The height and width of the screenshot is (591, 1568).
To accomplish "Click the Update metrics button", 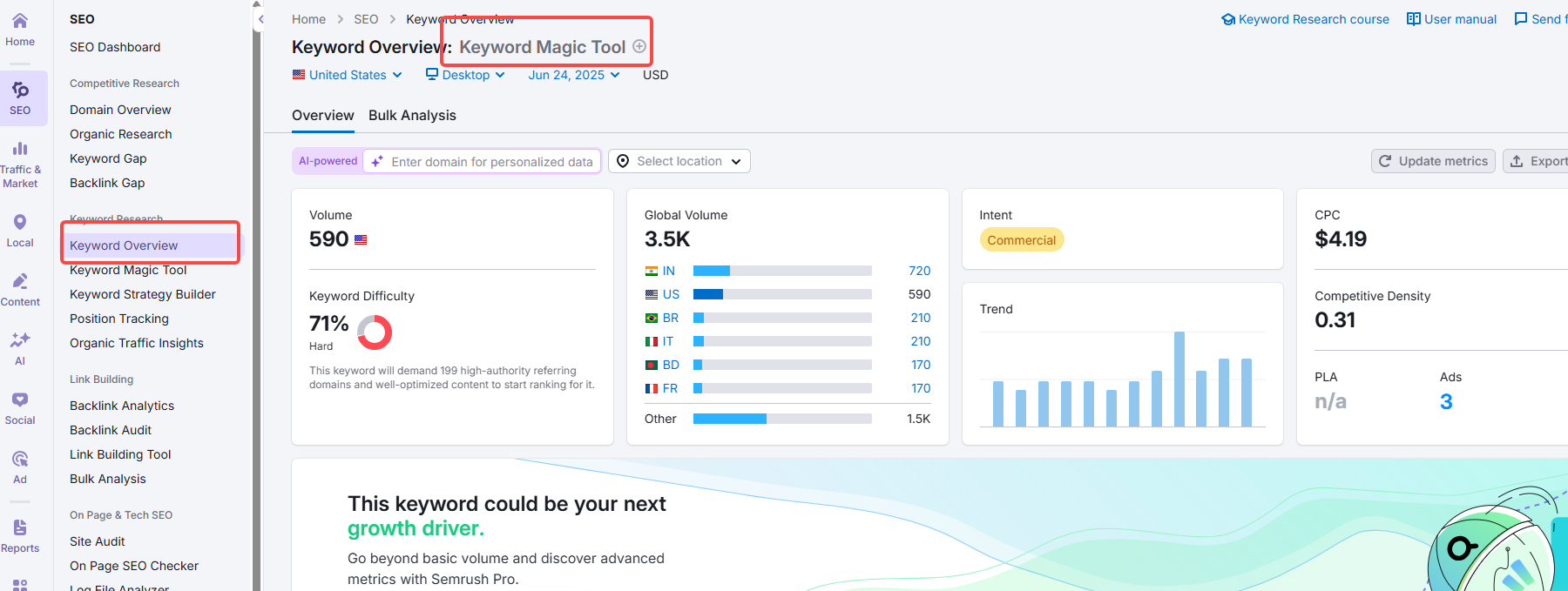I will [x=1433, y=161].
